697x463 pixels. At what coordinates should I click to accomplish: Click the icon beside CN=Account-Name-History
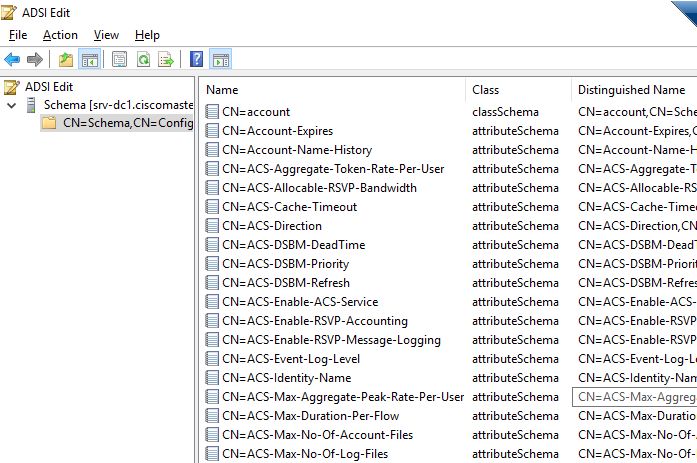(x=212, y=150)
